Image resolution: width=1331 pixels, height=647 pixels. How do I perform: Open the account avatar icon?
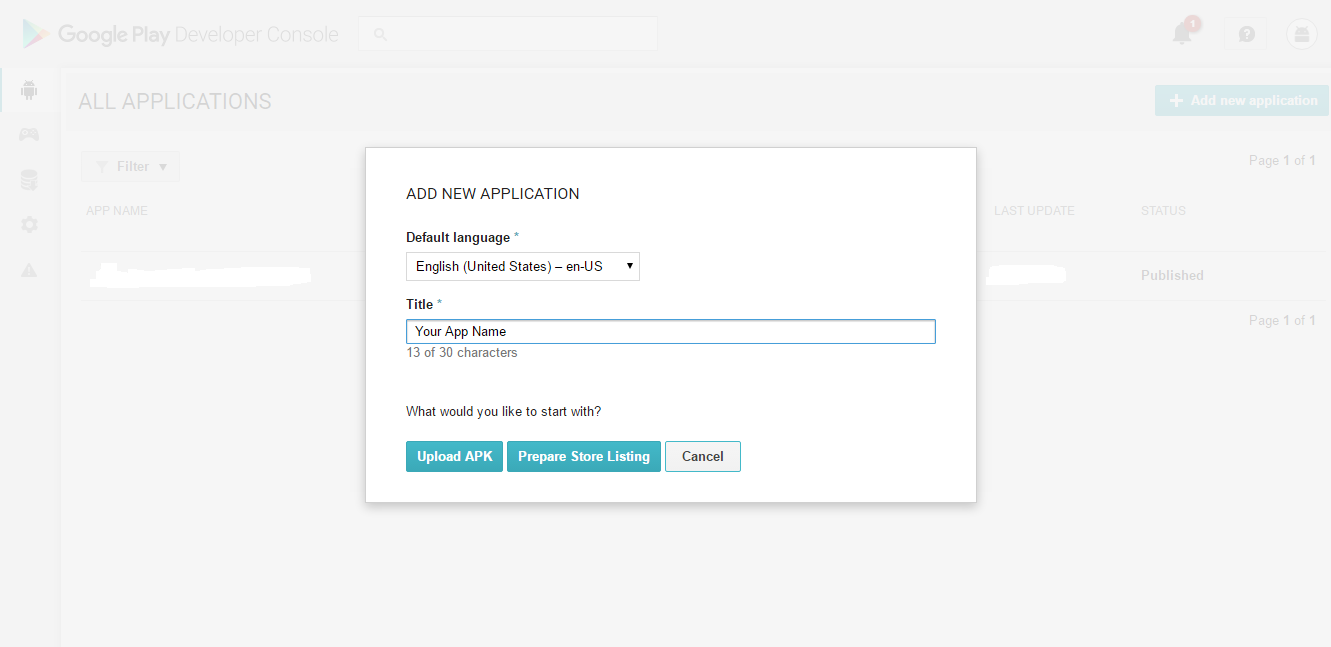tap(1301, 34)
